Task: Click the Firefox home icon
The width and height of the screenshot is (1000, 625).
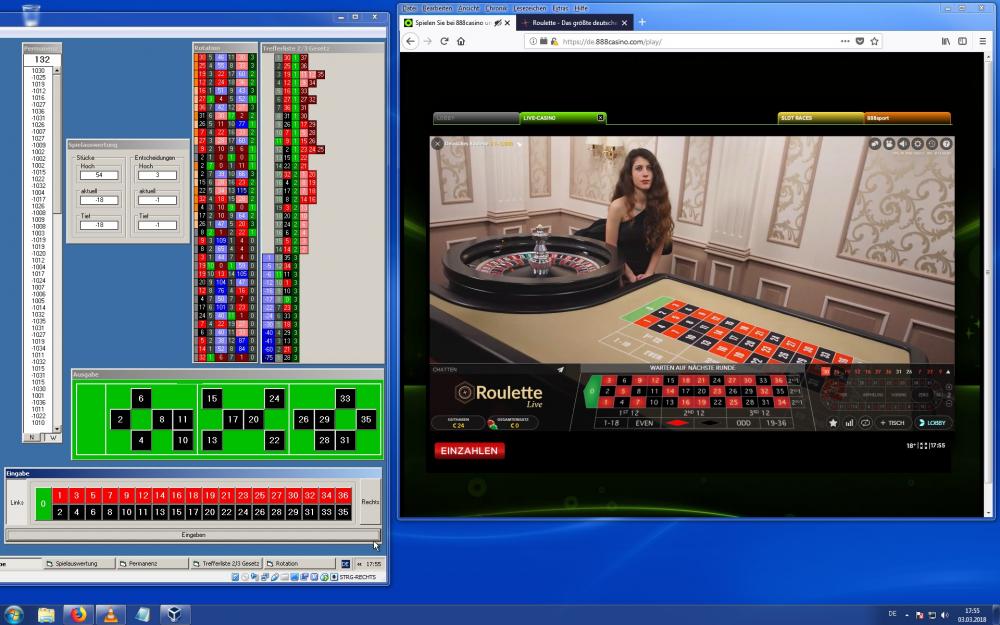Action: 460,41
